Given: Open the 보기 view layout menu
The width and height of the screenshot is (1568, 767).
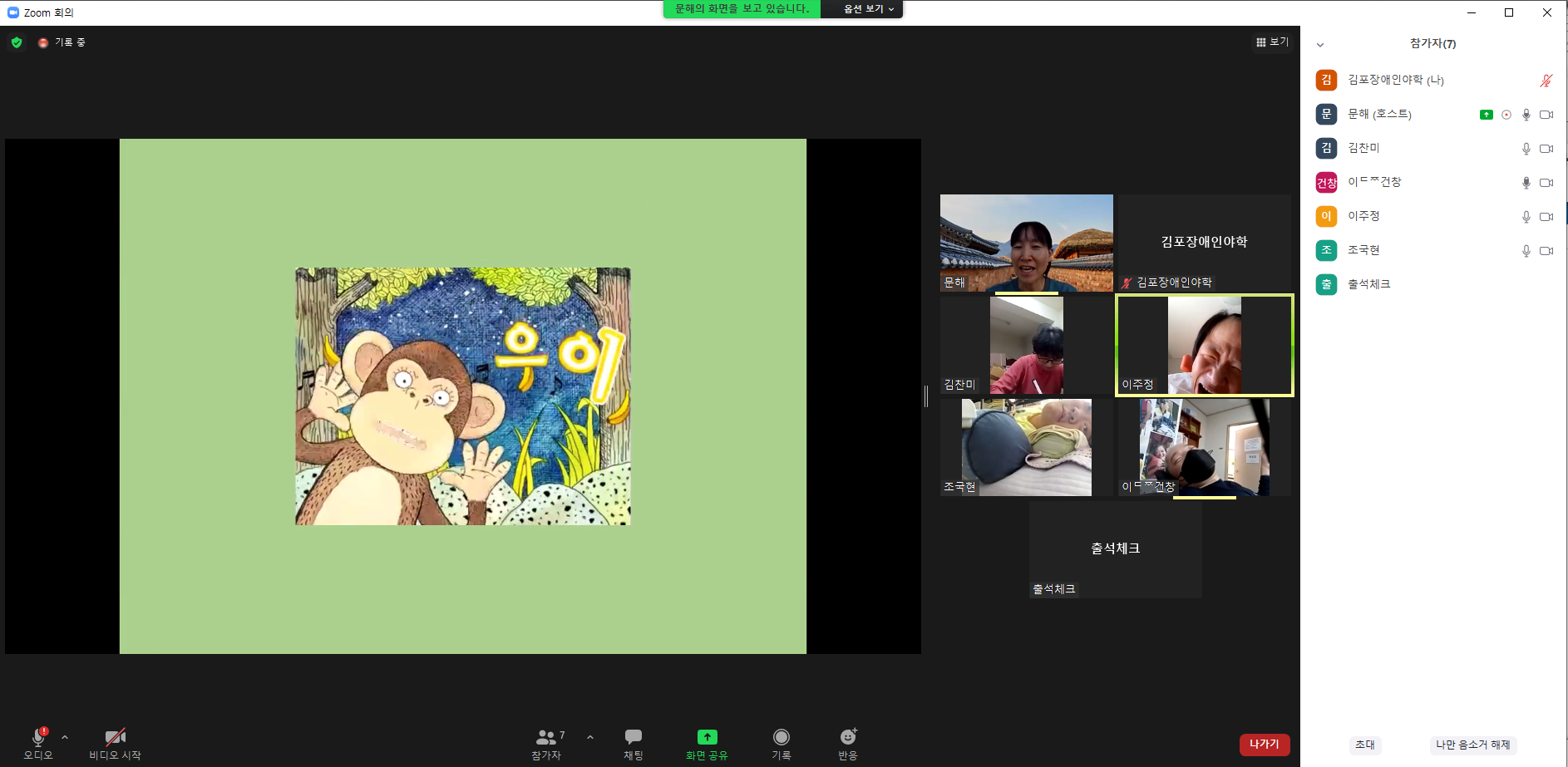Looking at the screenshot, I should click(x=1272, y=42).
